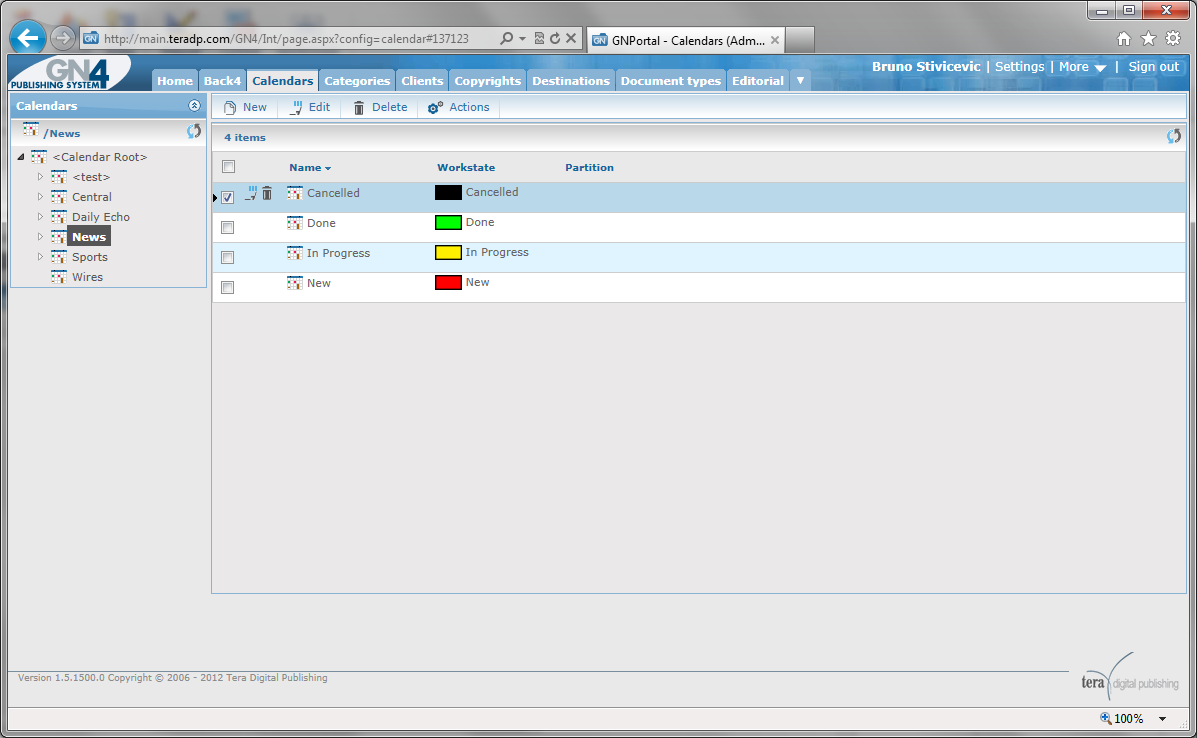Click the calendar icon beside New name
Screen dimensions: 1197x738
[x=295, y=283]
